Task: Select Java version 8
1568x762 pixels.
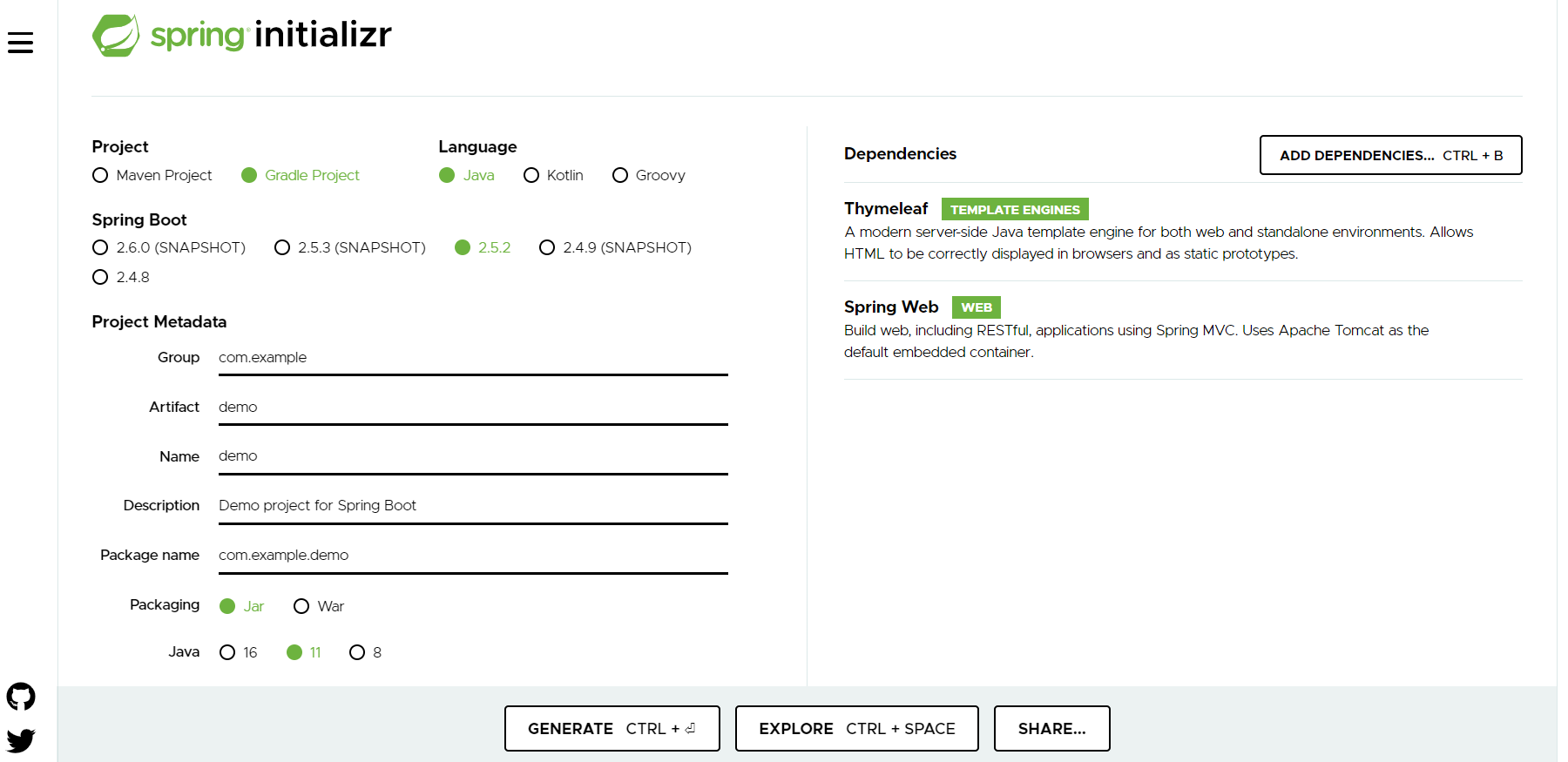Action: click(365, 652)
